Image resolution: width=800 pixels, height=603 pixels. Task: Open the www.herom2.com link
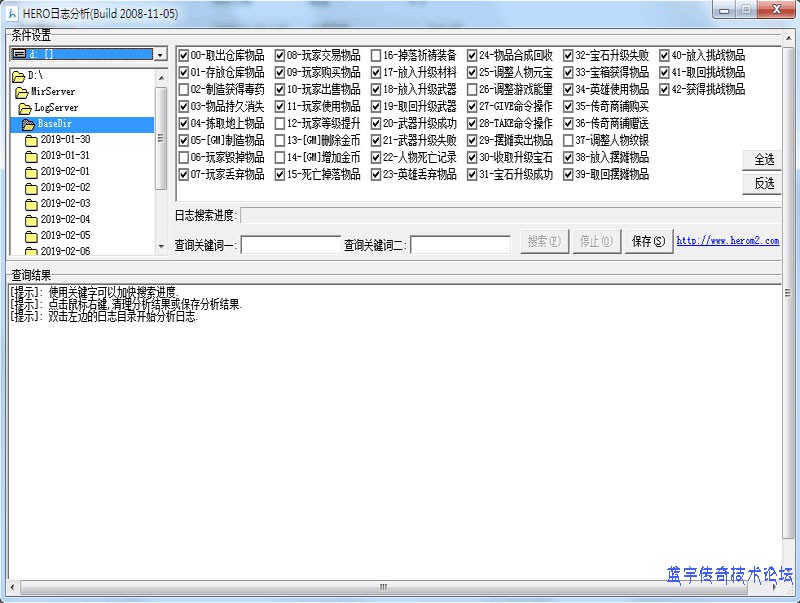click(x=727, y=241)
